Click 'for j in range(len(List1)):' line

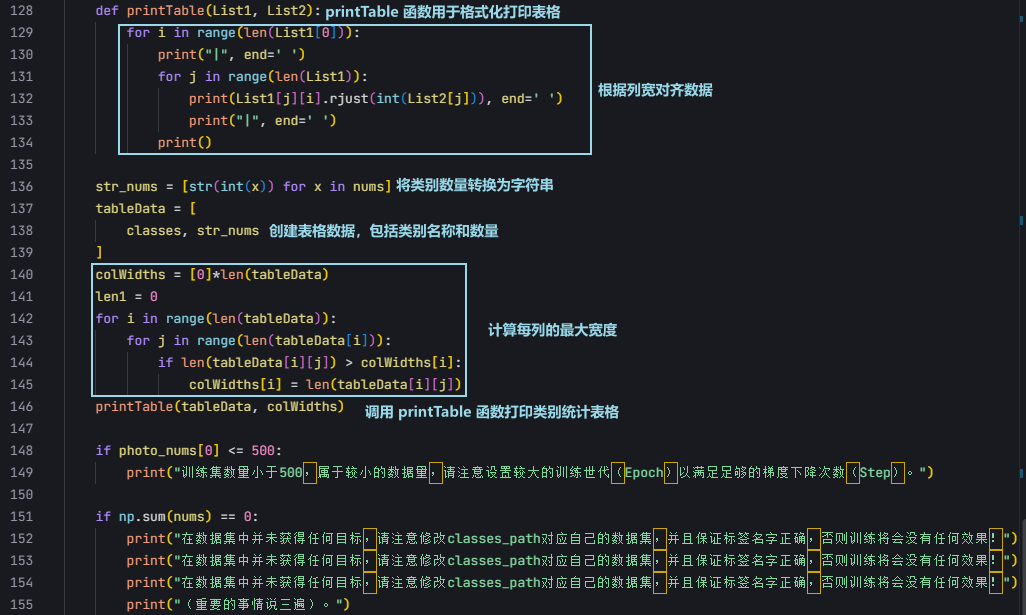[x=262, y=77]
